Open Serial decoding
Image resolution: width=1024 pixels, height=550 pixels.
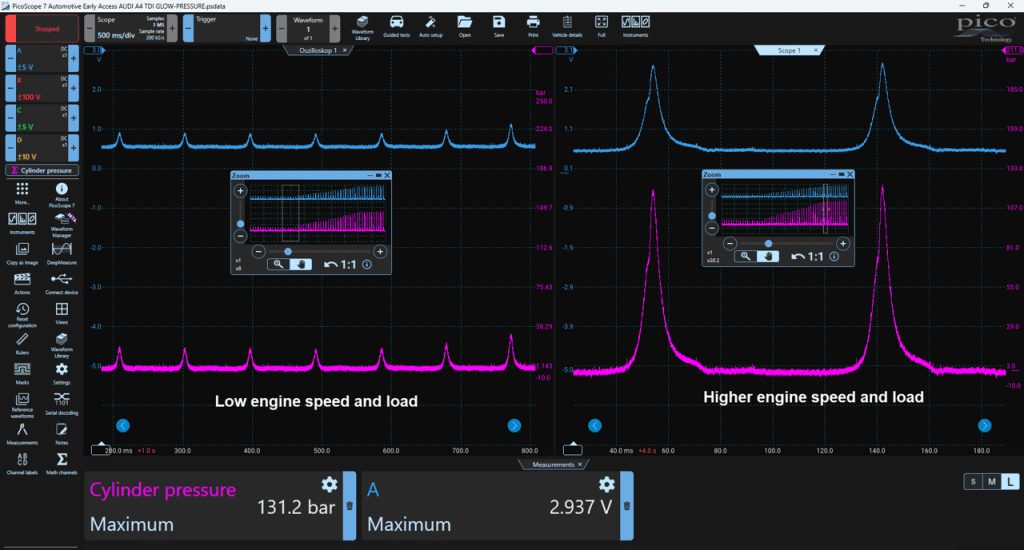(61, 404)
